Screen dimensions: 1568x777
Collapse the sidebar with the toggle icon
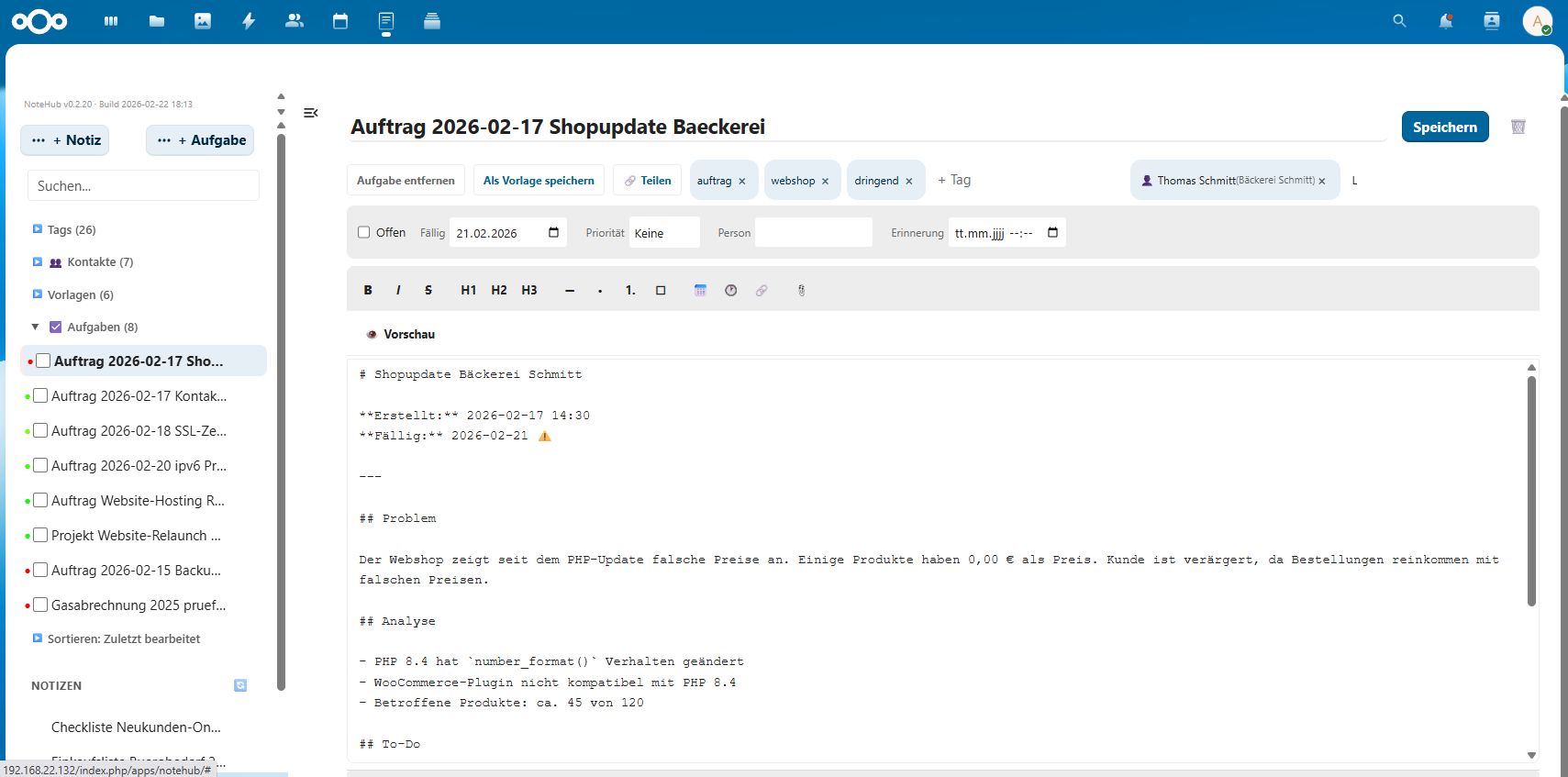311,113
